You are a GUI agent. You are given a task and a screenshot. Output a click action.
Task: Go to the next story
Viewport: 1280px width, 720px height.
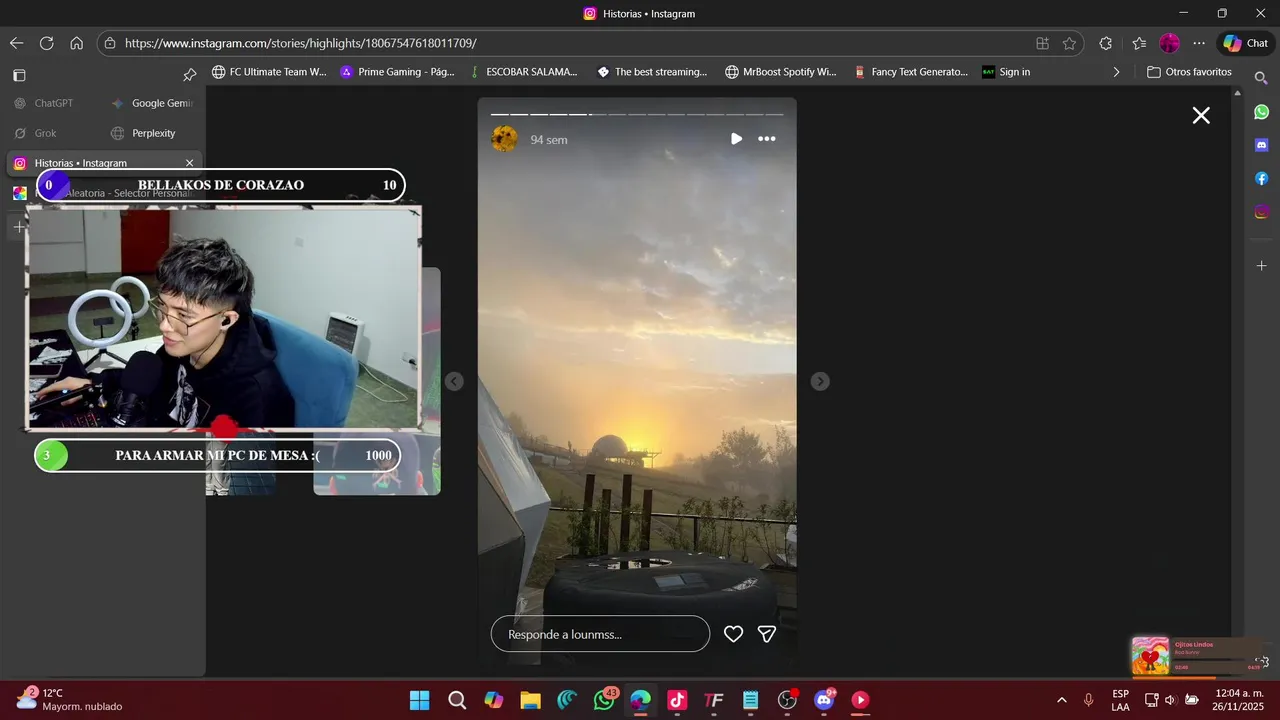point(820,381)
